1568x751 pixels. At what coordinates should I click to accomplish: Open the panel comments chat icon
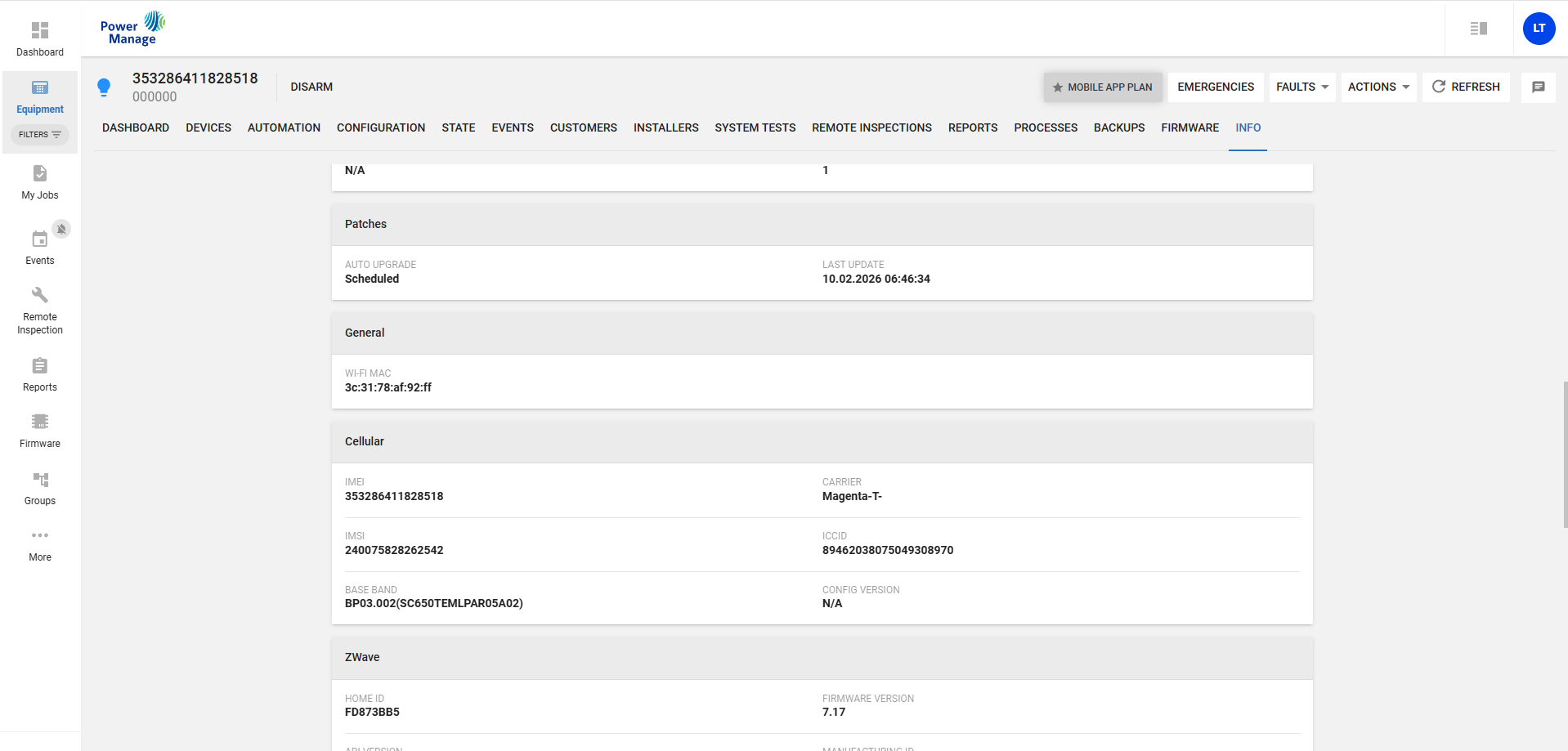tap(1538, 87)
